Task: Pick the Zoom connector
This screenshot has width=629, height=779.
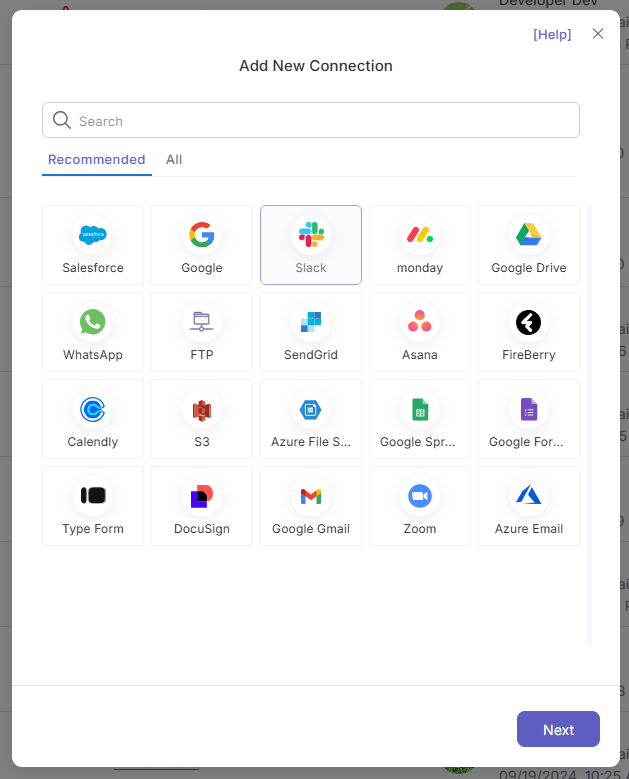Action: click(x=420, y=506)
